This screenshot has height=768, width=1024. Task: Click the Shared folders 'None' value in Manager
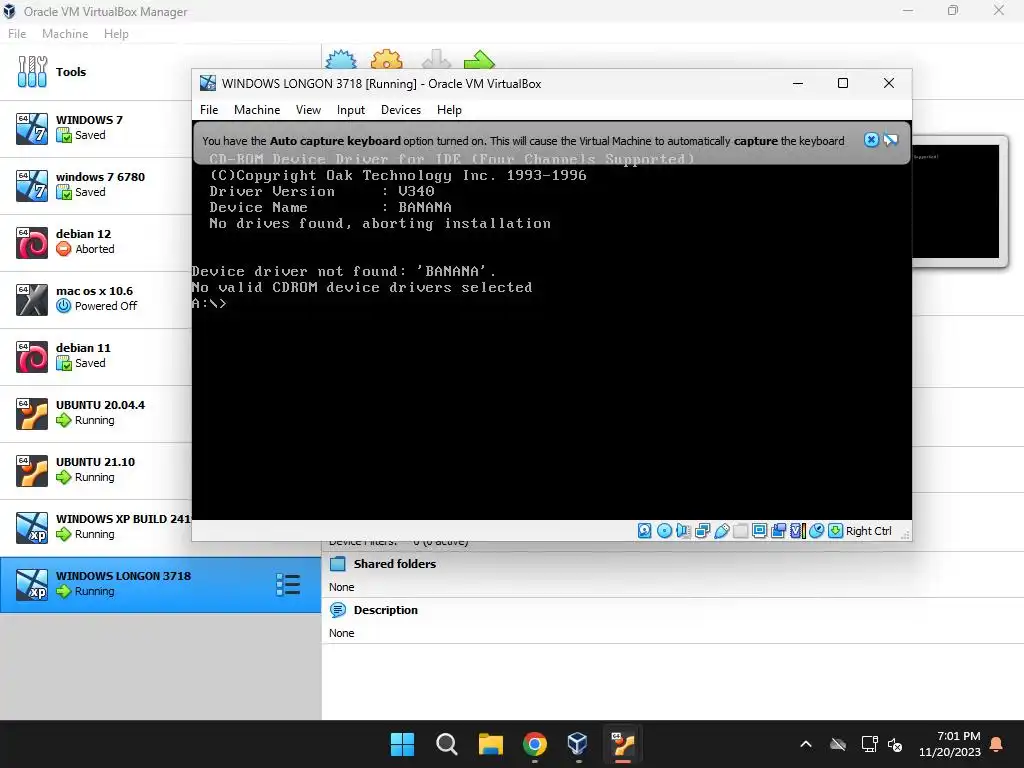pyautogui.click(x=342, y=587)
